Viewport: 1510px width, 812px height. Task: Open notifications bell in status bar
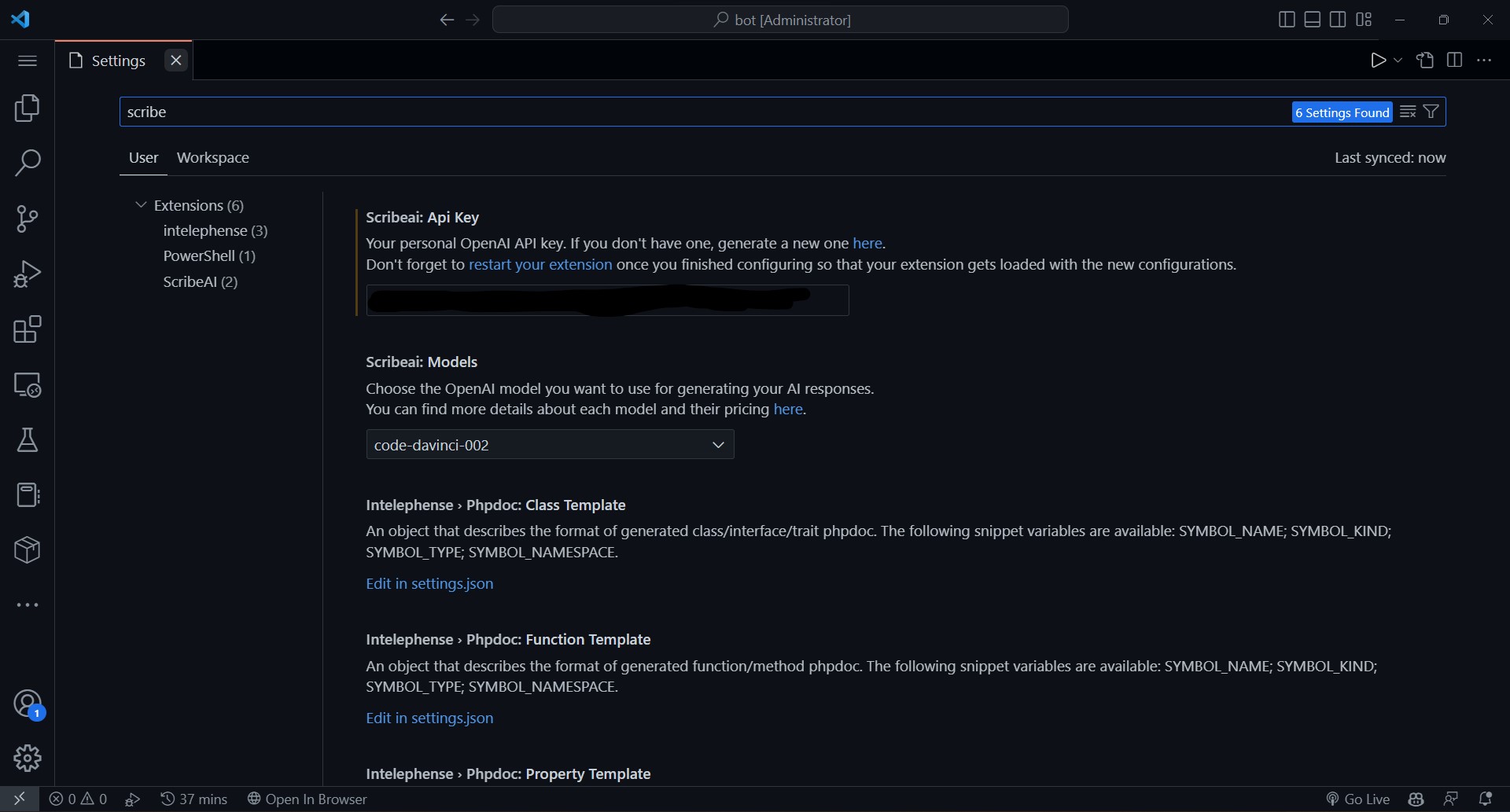[x=1486, y=799]
